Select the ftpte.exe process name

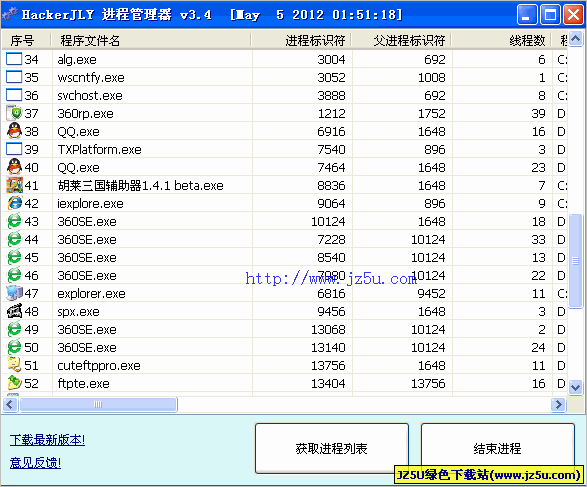click(83, 383)
